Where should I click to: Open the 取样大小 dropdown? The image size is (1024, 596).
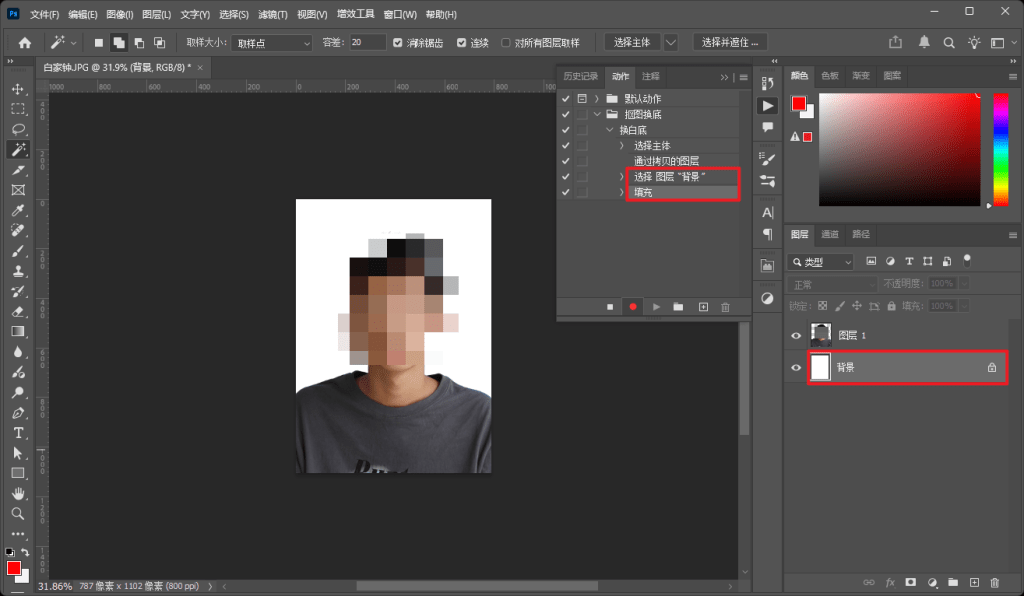(x=272, y=42)
